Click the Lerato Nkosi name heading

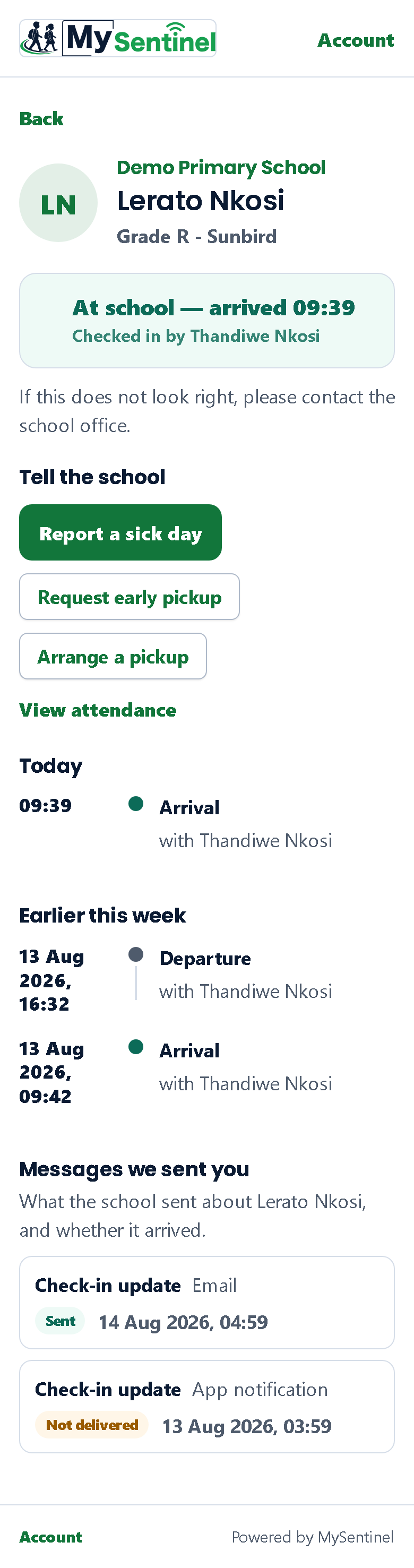pos(200,201)
